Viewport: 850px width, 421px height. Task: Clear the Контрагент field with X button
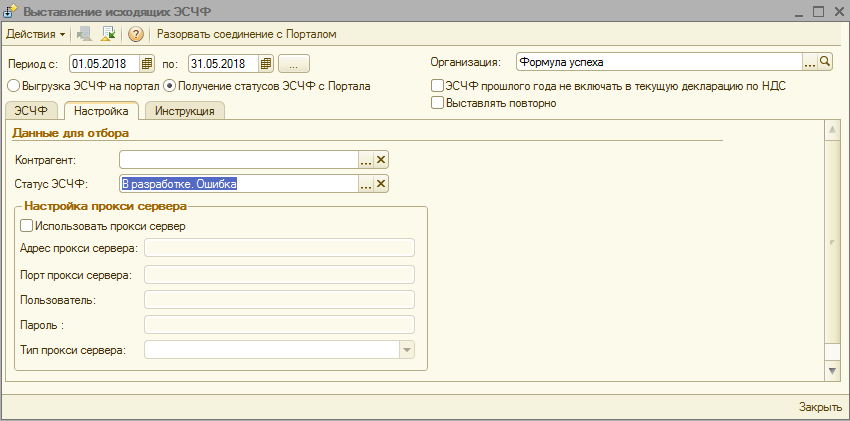pos(381,159)
